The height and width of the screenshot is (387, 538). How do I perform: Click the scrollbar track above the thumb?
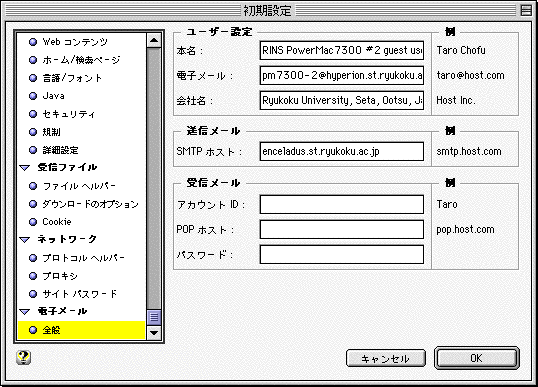[154, 178]
